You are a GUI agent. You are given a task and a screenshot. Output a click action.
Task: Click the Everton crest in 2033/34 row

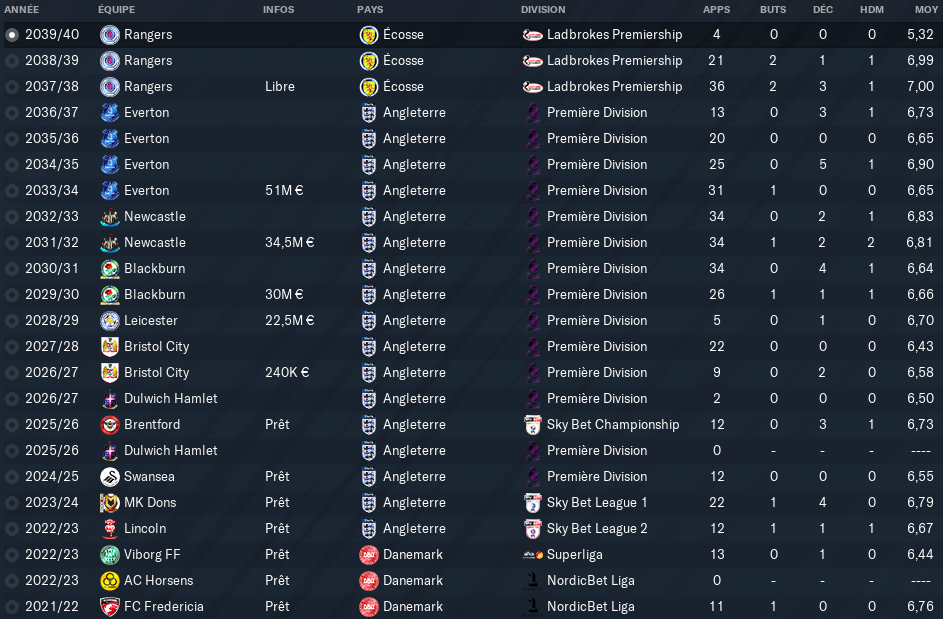pos(109,191)
